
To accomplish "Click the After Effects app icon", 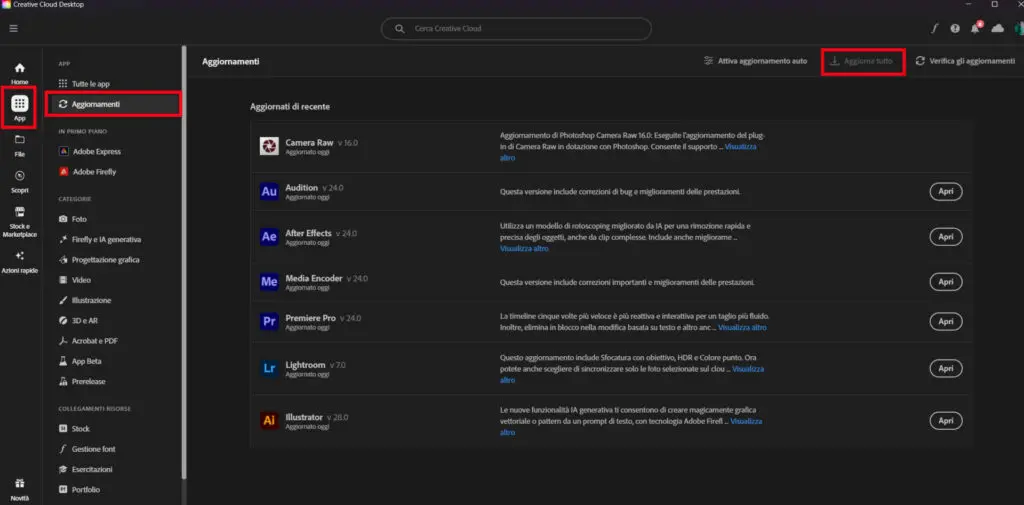I will [269, 236].
